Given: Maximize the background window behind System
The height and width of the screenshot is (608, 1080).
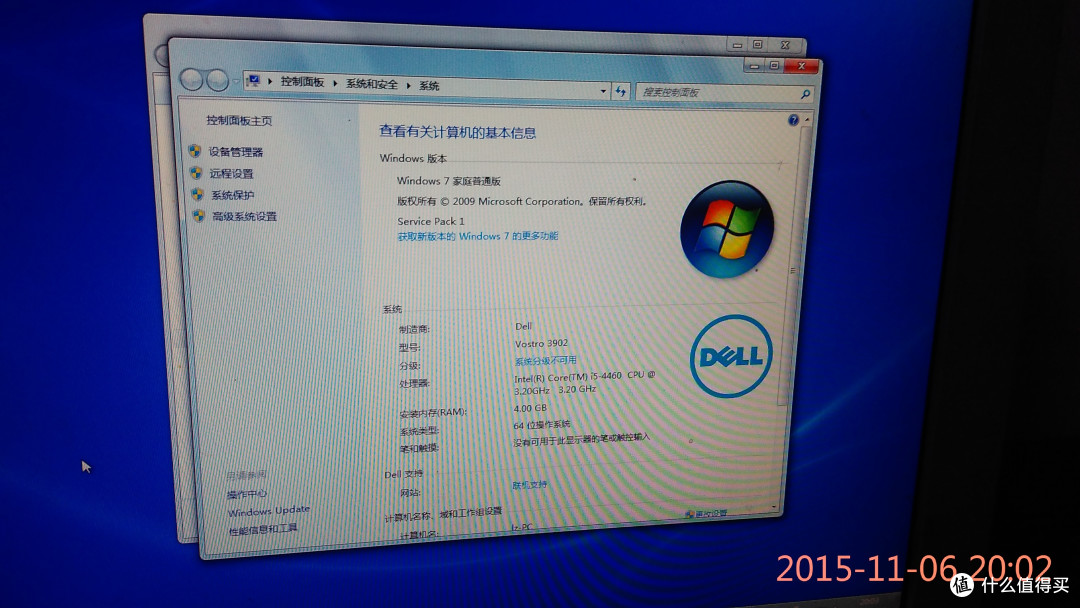Looking at the screenshot, I should tap(758, 44).
